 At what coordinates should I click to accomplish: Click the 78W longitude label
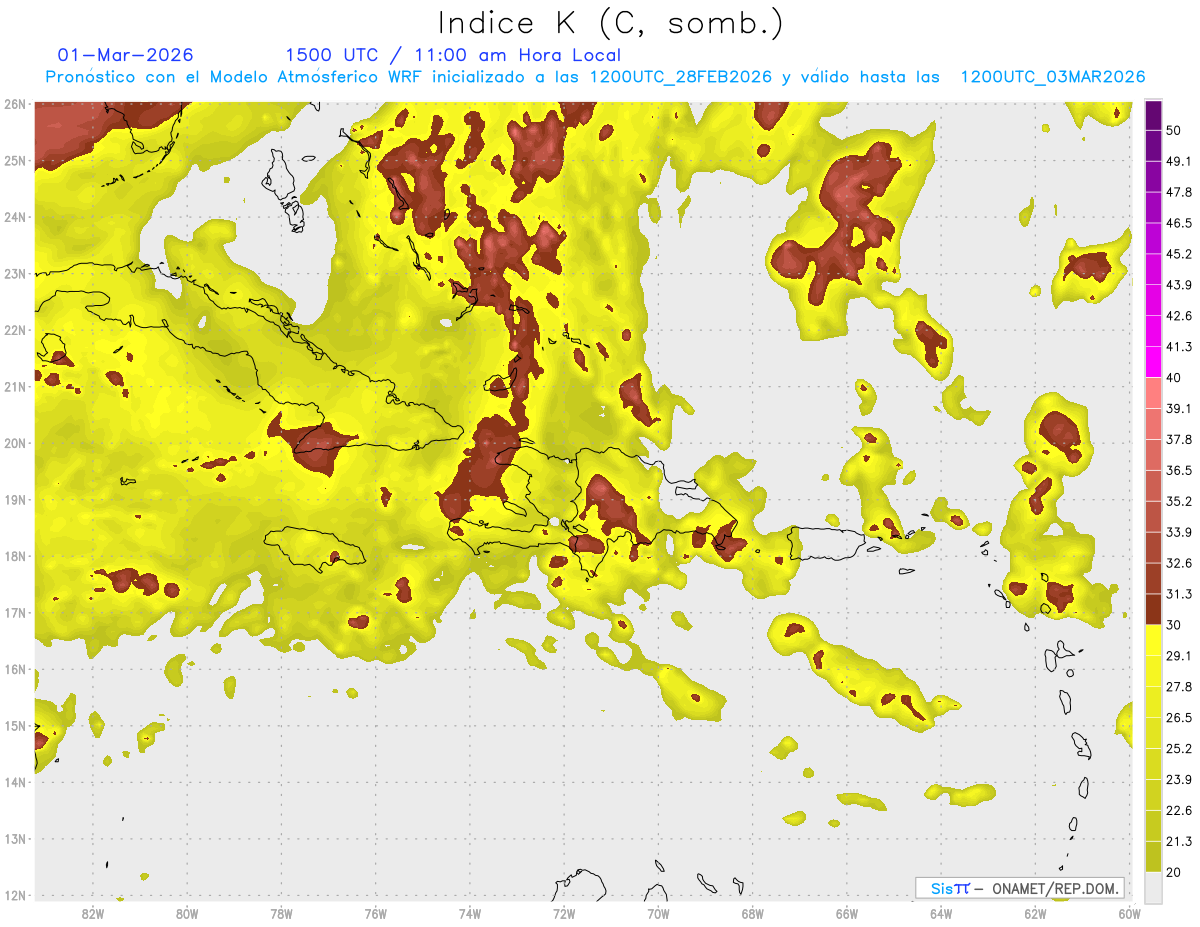point(281,913)
